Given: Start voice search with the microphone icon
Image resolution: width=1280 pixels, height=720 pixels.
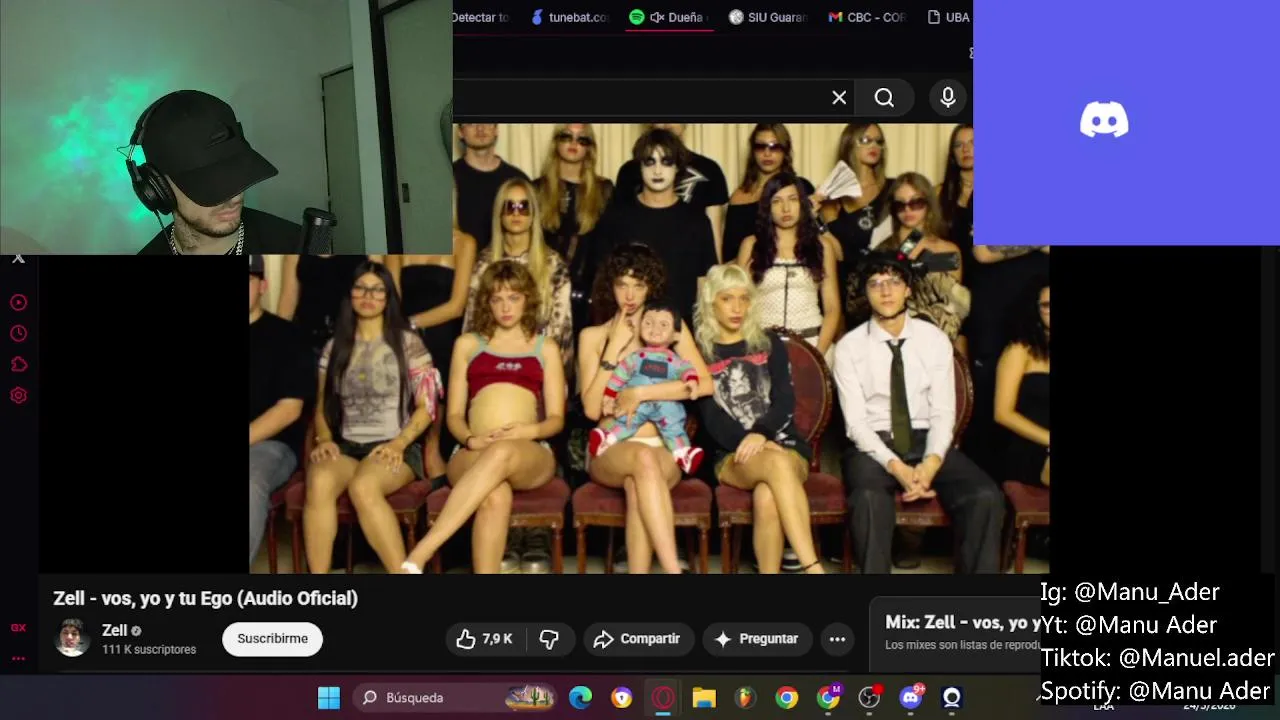Looking at the screenshot, I should (x=948, y=98).
